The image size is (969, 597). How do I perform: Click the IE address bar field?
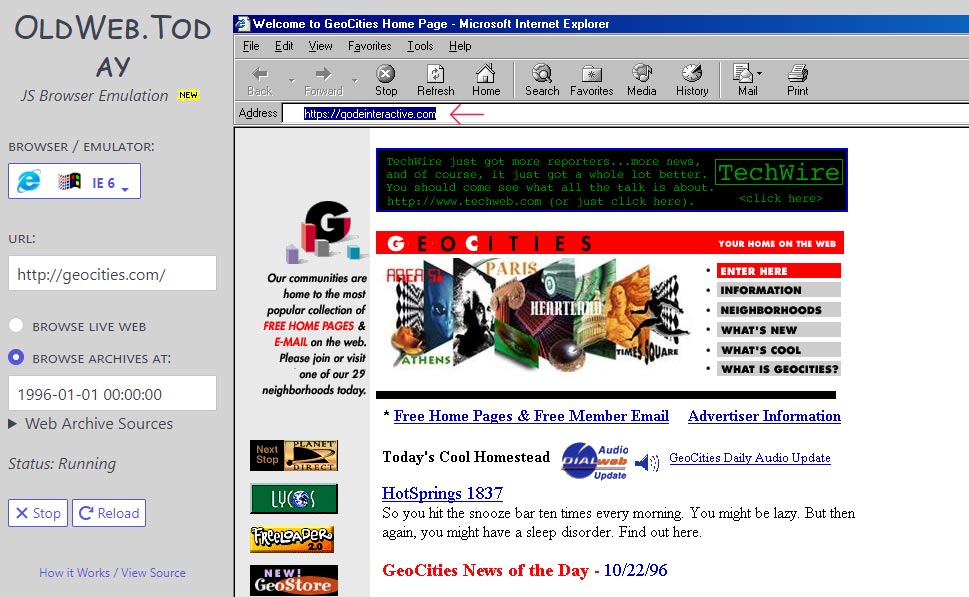coord(625,114)
